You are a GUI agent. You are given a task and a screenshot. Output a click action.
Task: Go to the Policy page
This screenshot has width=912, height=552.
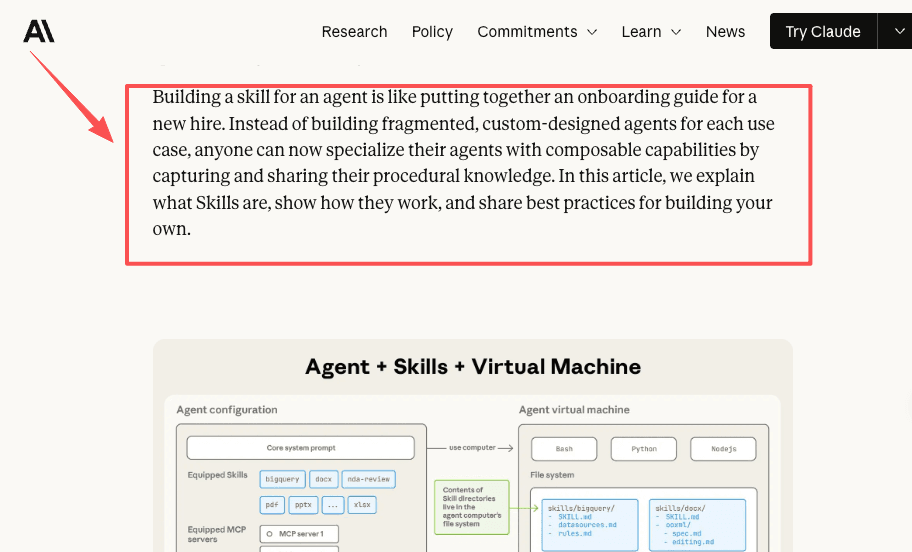432,31
